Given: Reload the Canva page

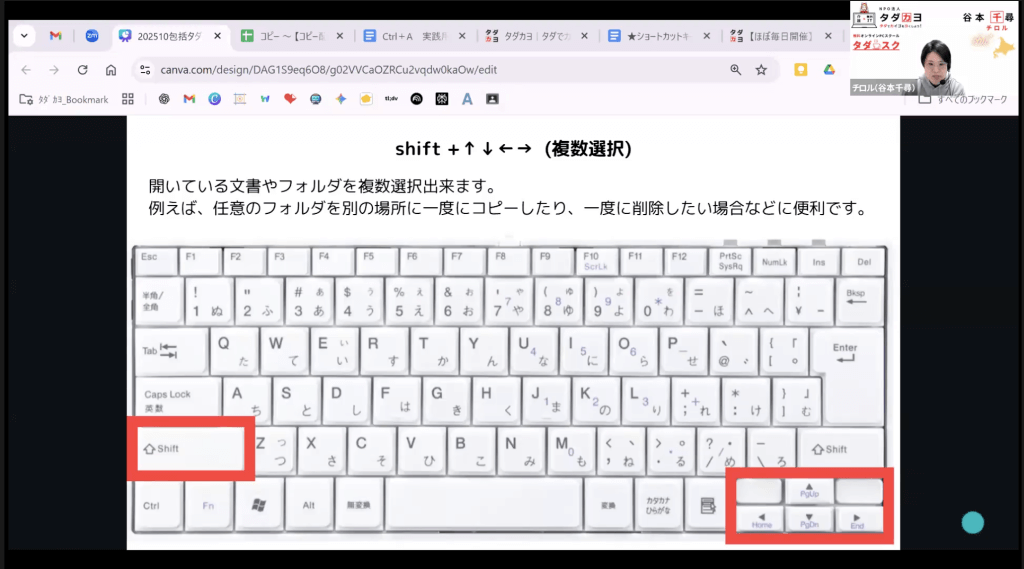Looking at the screenshot, I should point(82,70).
